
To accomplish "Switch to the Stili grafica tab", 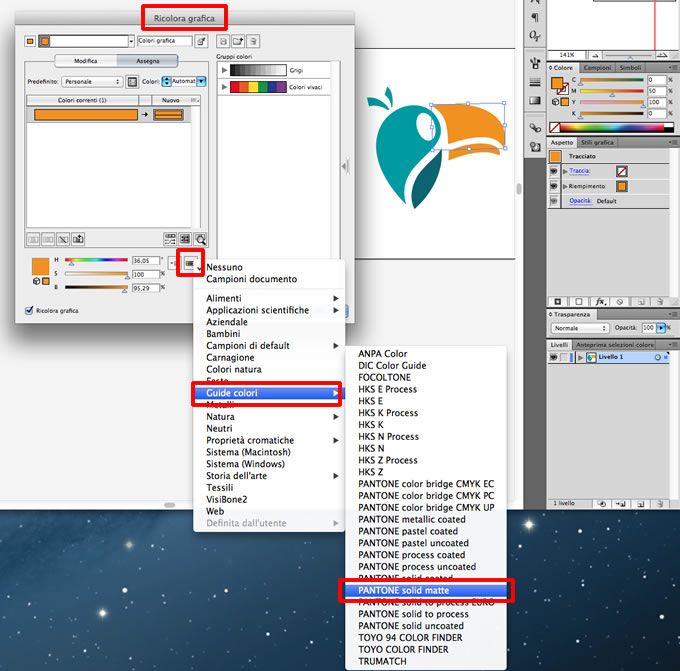I will [x=597, y=142].
